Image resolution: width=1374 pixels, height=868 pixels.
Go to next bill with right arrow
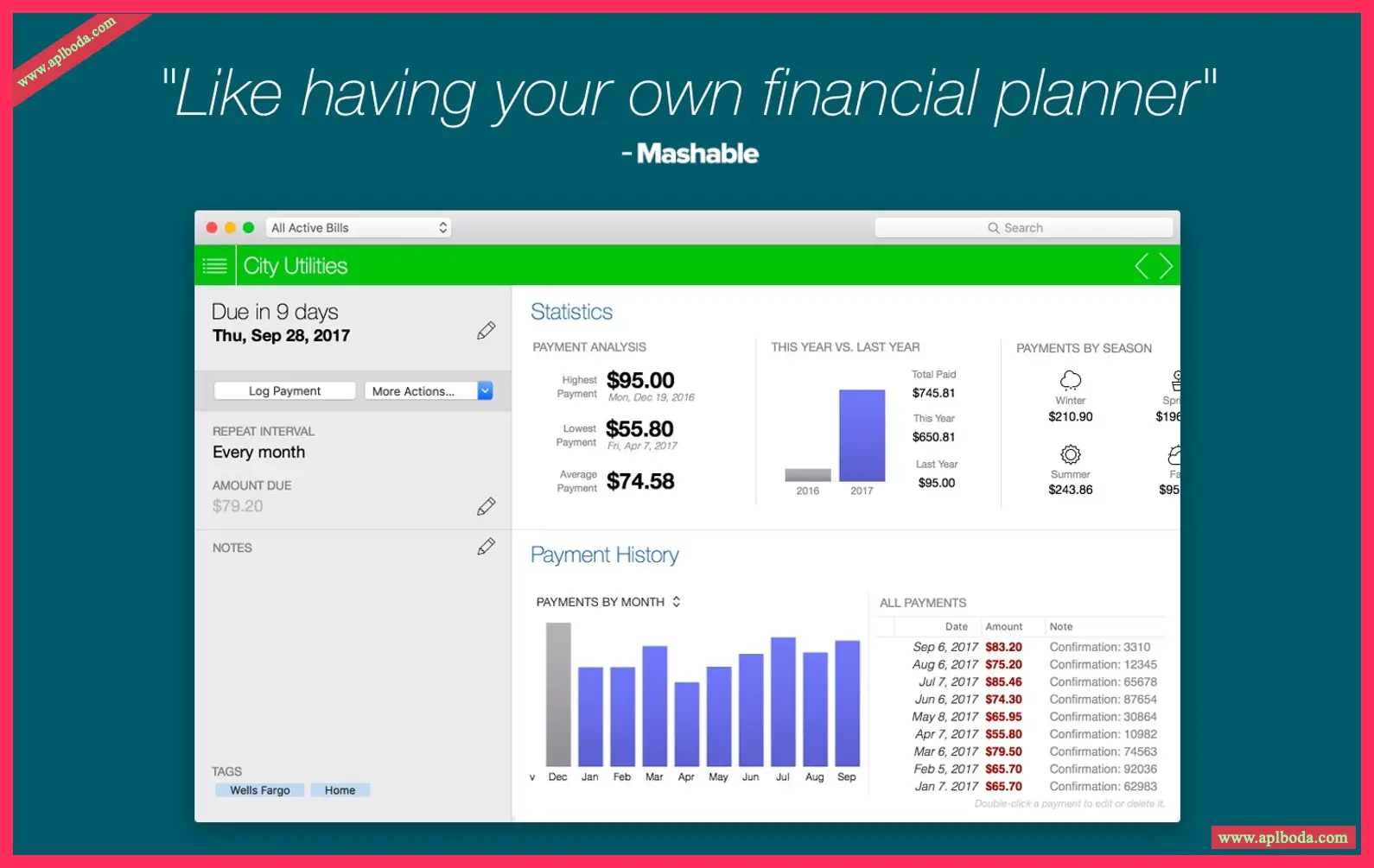click(1166, 266)
